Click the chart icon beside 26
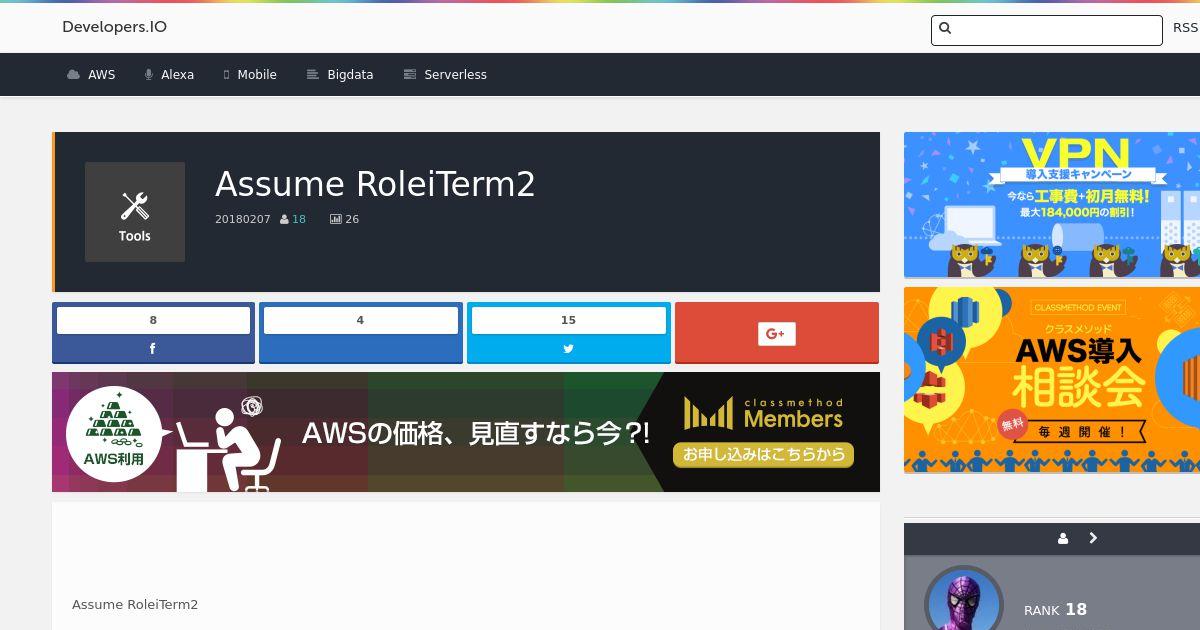Viewport: 1200px width, 630px height. [336, 219]
